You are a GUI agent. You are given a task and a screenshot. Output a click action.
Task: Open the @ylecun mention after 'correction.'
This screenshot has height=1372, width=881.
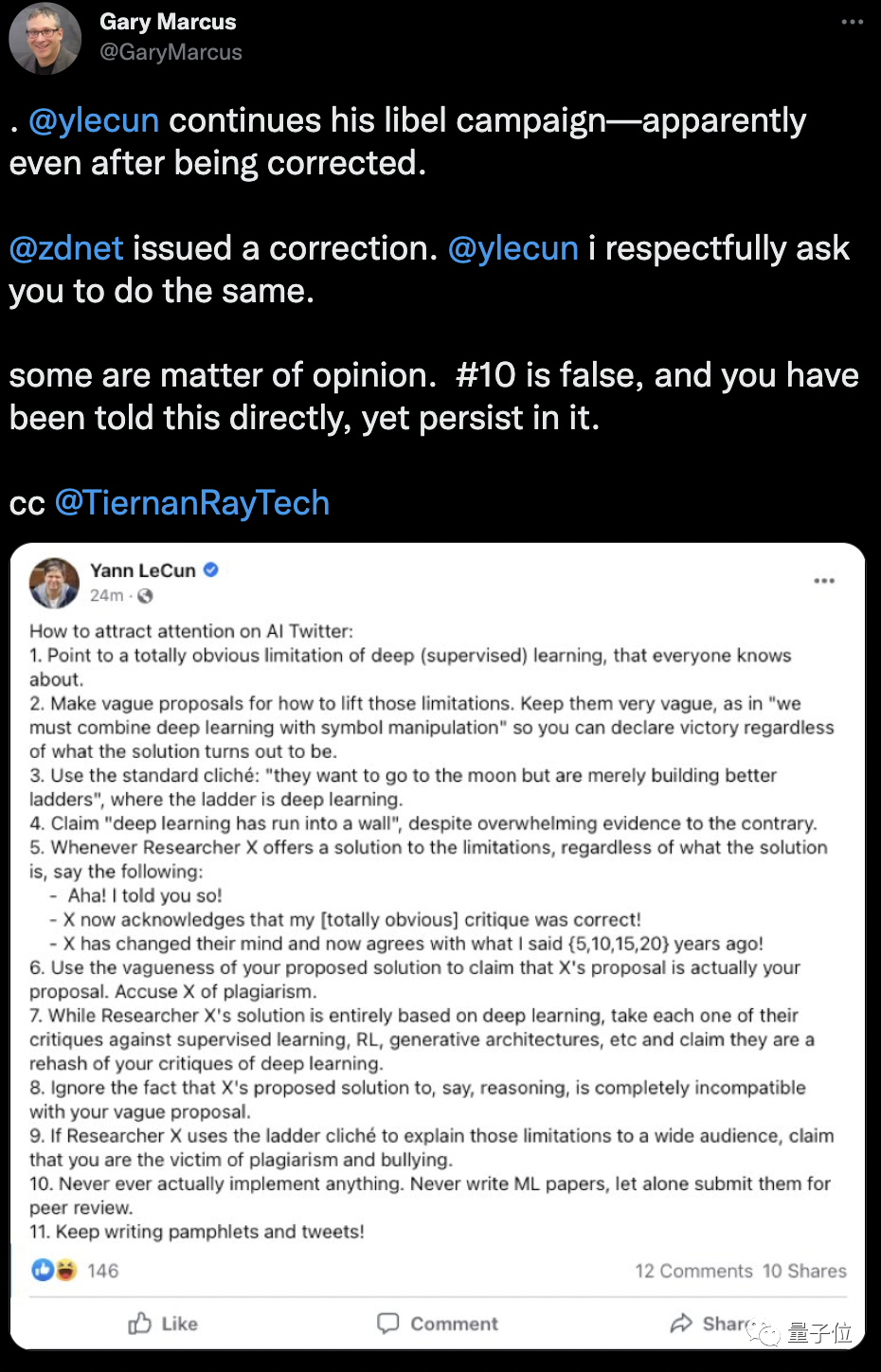pyautogui.click(x=512, y=248)
